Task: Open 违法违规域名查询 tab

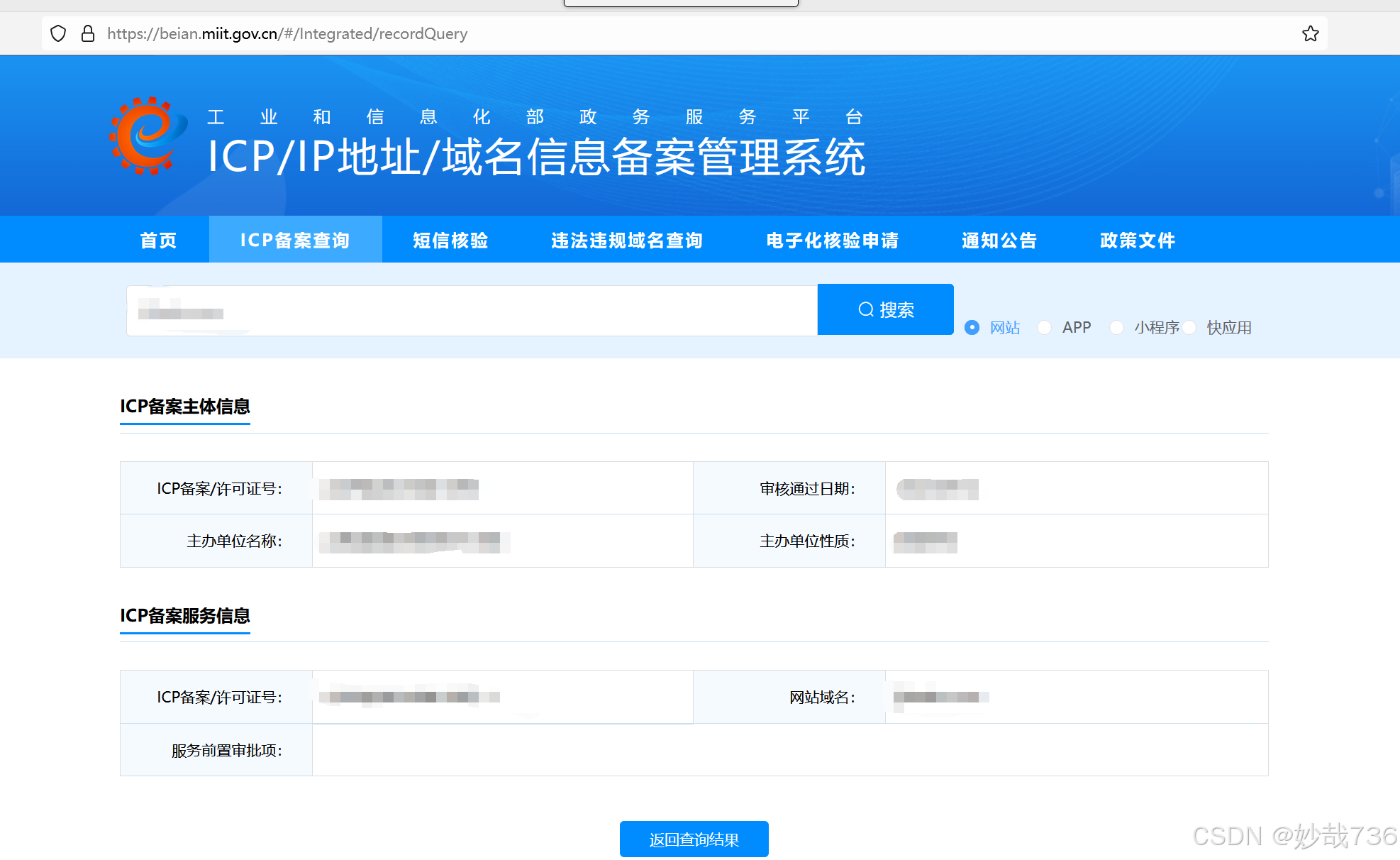Action: pyautogui.click(x=627, y=240)
